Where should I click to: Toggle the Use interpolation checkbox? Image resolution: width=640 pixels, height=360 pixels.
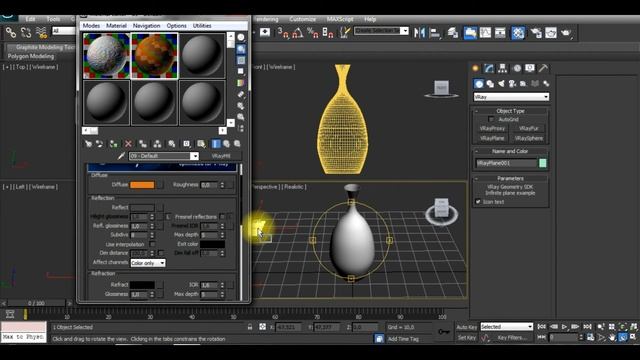pos(152,244)
